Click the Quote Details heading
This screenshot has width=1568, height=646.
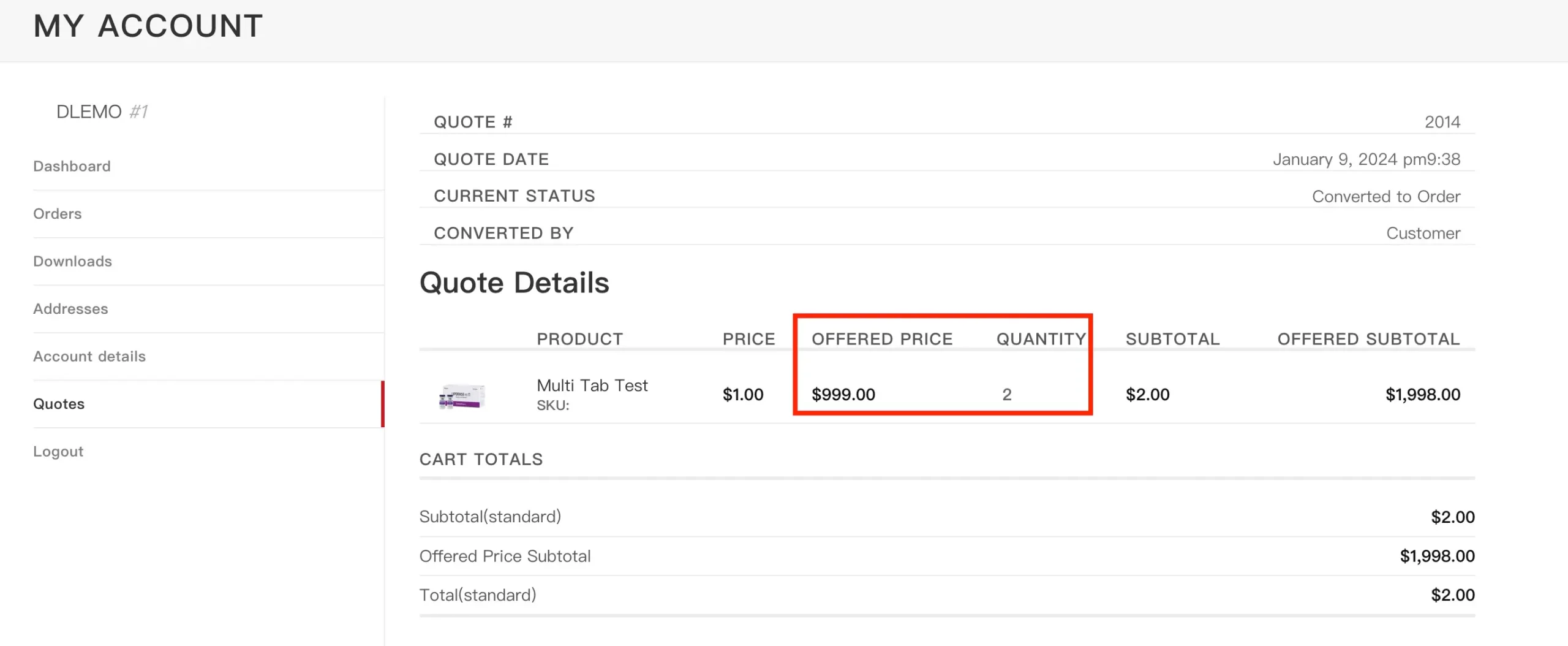tap(514, 283)
